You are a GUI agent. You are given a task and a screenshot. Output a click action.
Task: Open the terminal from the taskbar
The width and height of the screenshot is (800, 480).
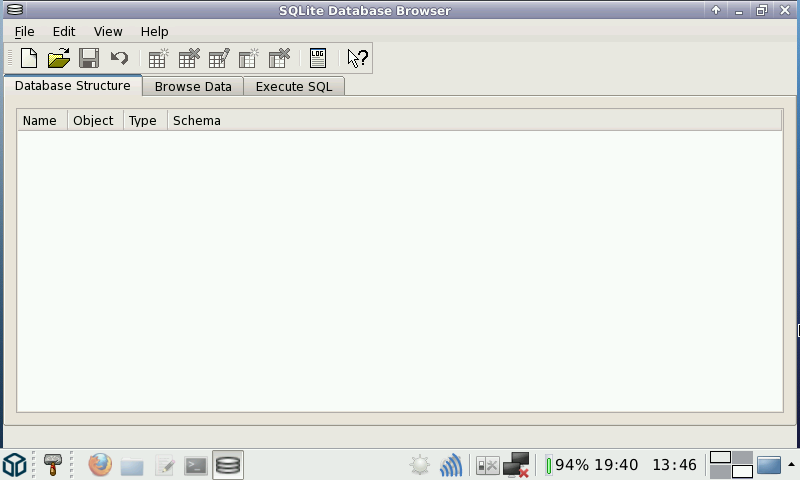point(196,465)
